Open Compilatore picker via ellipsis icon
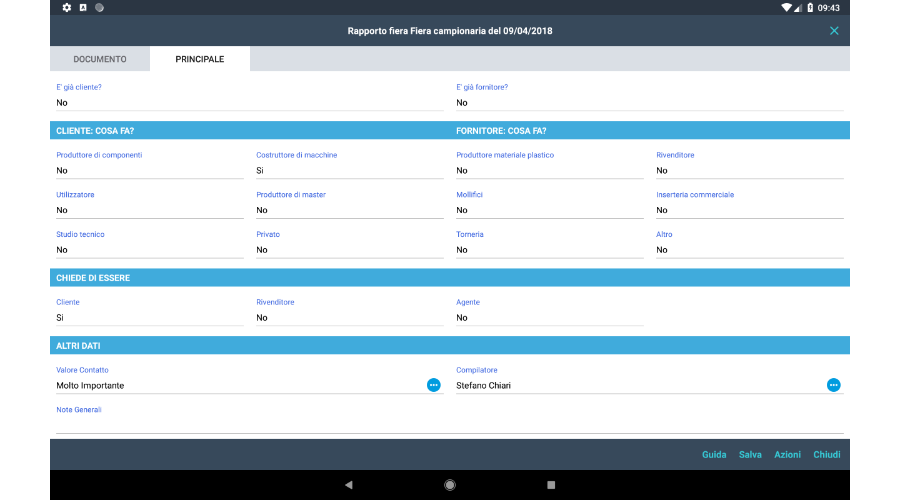900x500 pixels. (833, 385)
